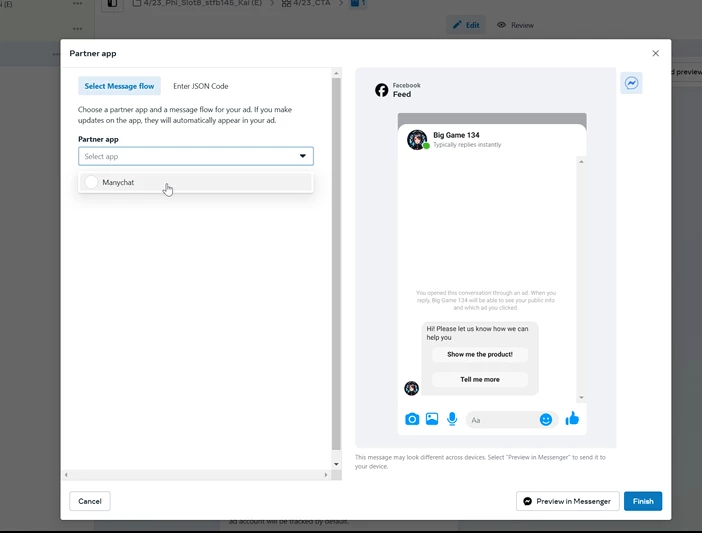Click the left panel scroll down arrow
702x533 pixels.
pyautogui.click(x=336, y=464)
